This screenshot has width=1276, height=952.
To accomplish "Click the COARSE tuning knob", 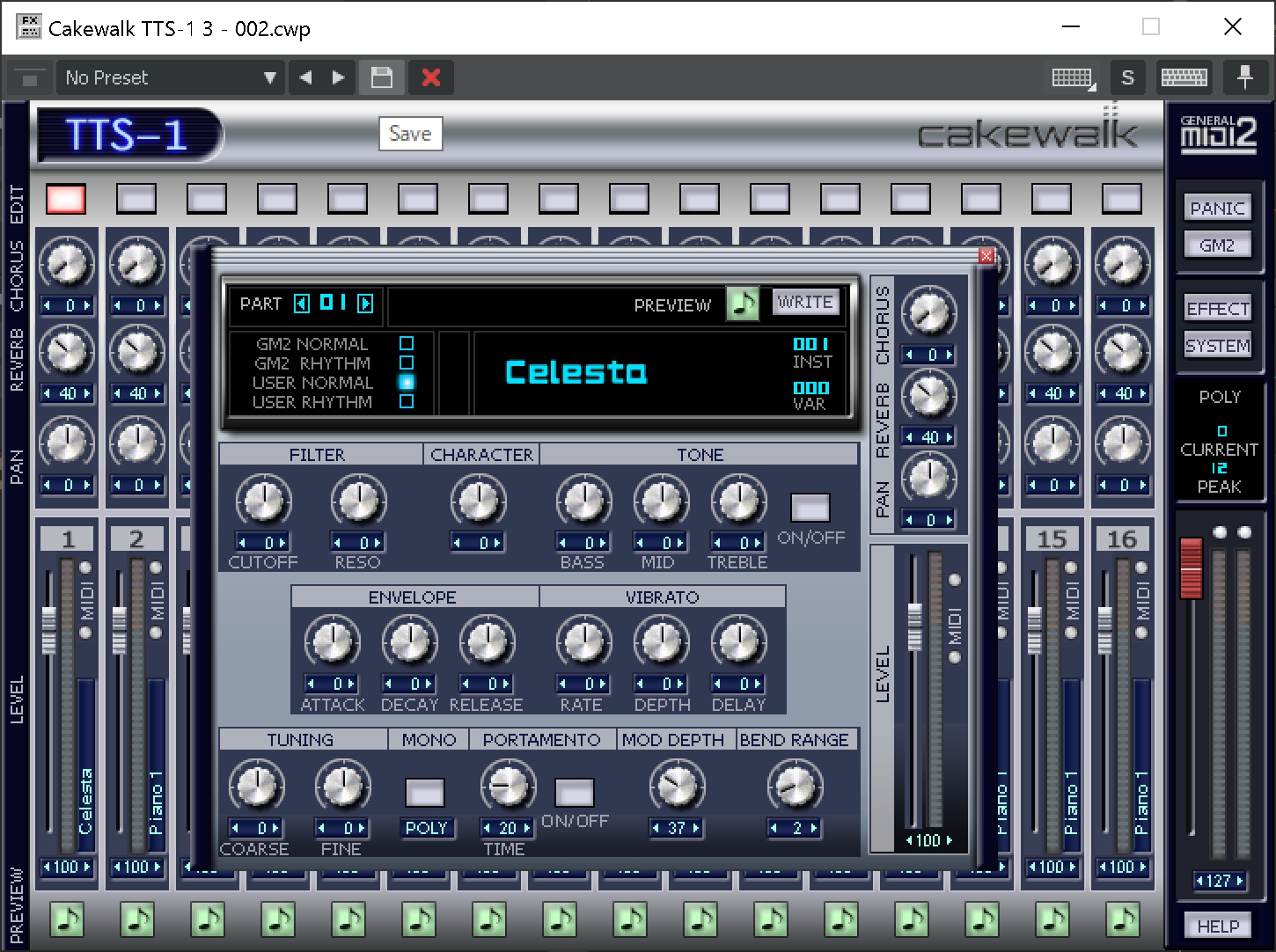I will [x=256, y=787].
